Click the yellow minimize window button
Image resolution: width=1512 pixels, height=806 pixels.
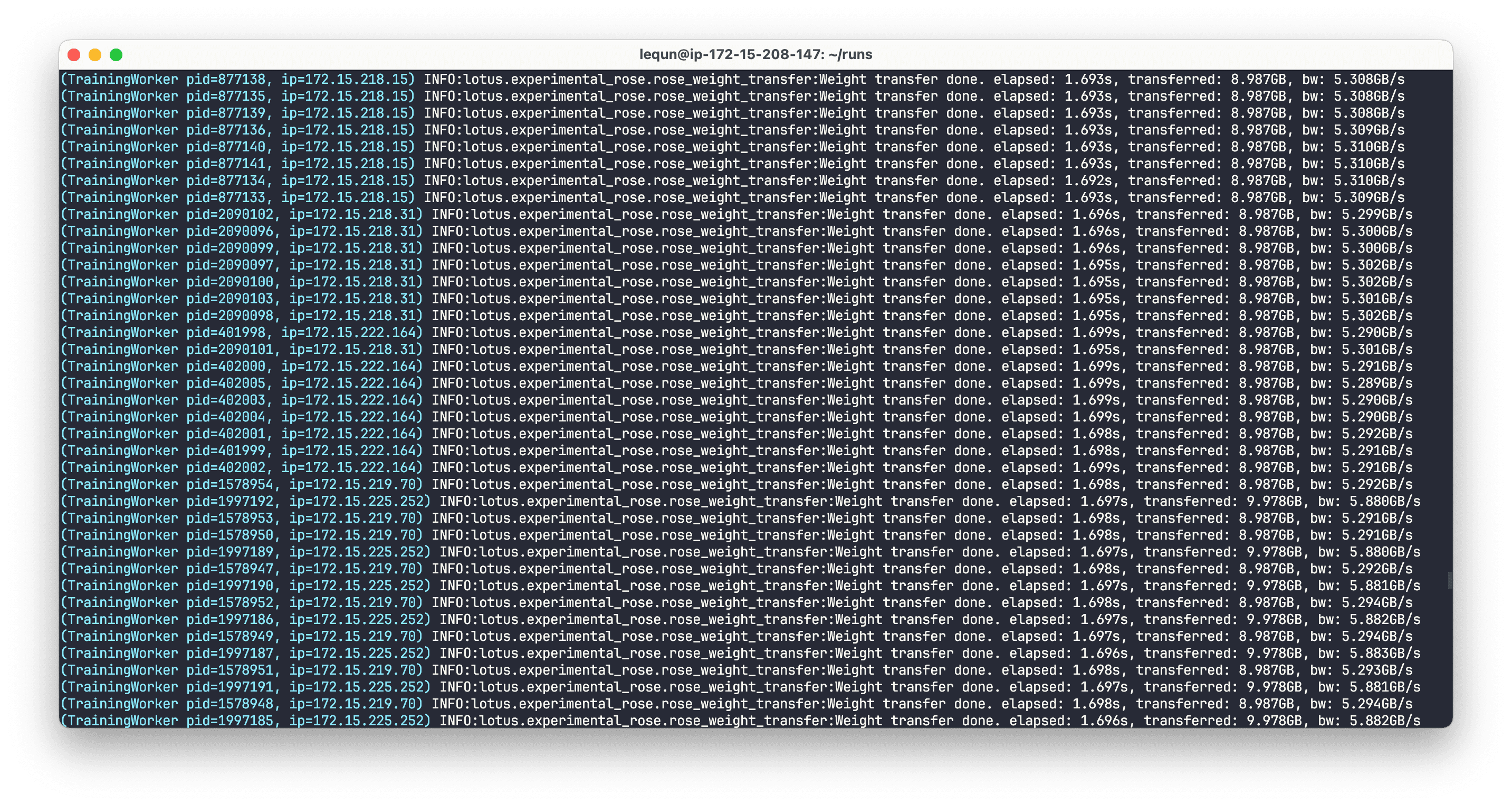point(95,54)
